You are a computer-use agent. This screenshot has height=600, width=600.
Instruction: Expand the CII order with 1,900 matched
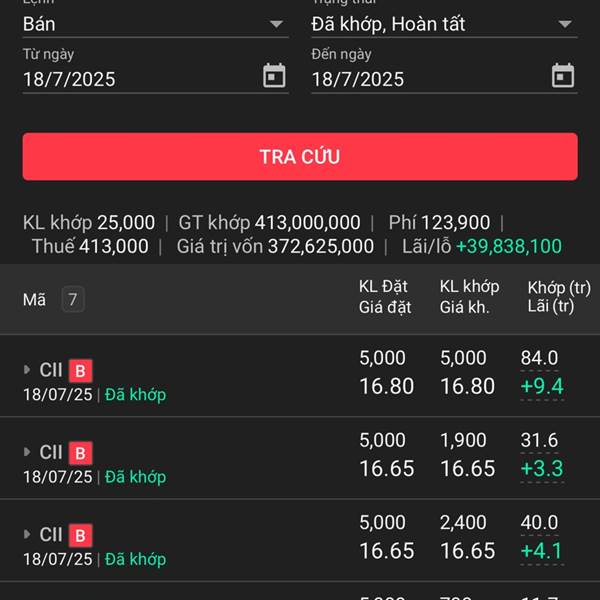coord(27,452)
